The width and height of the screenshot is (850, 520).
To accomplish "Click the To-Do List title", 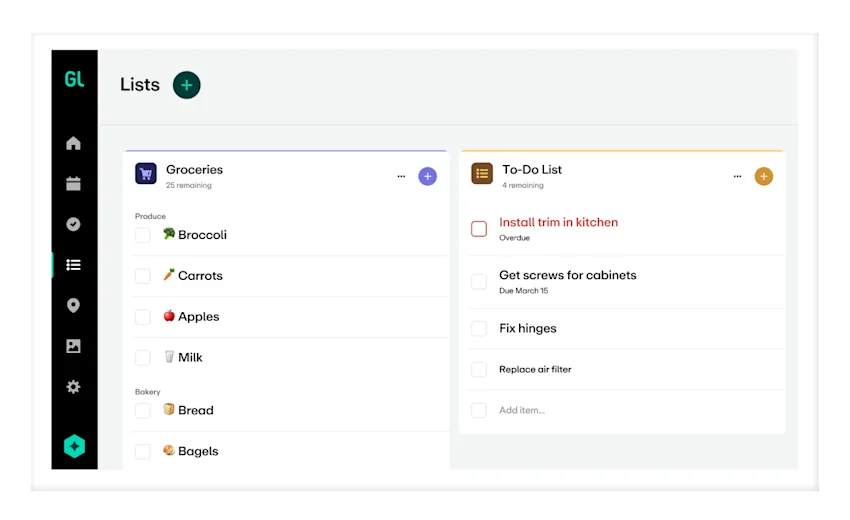I will (x=532, y=170).
